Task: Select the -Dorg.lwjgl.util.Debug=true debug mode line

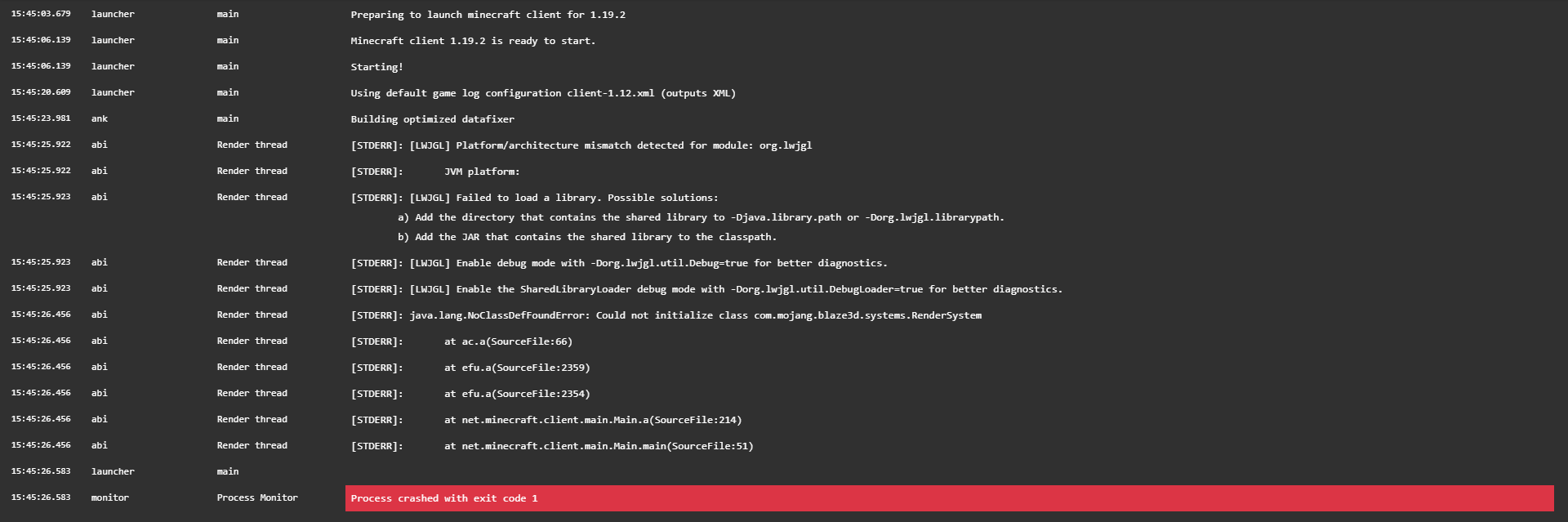Action: [619, 263]
